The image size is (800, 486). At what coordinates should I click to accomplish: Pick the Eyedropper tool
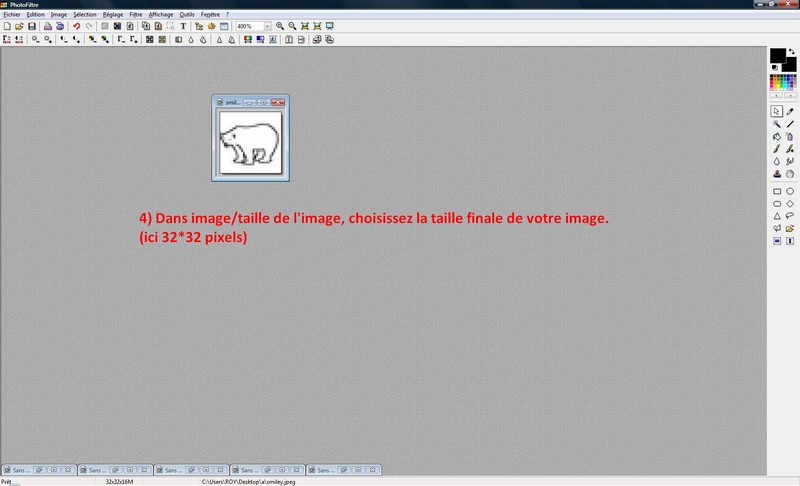click(790, 111)
